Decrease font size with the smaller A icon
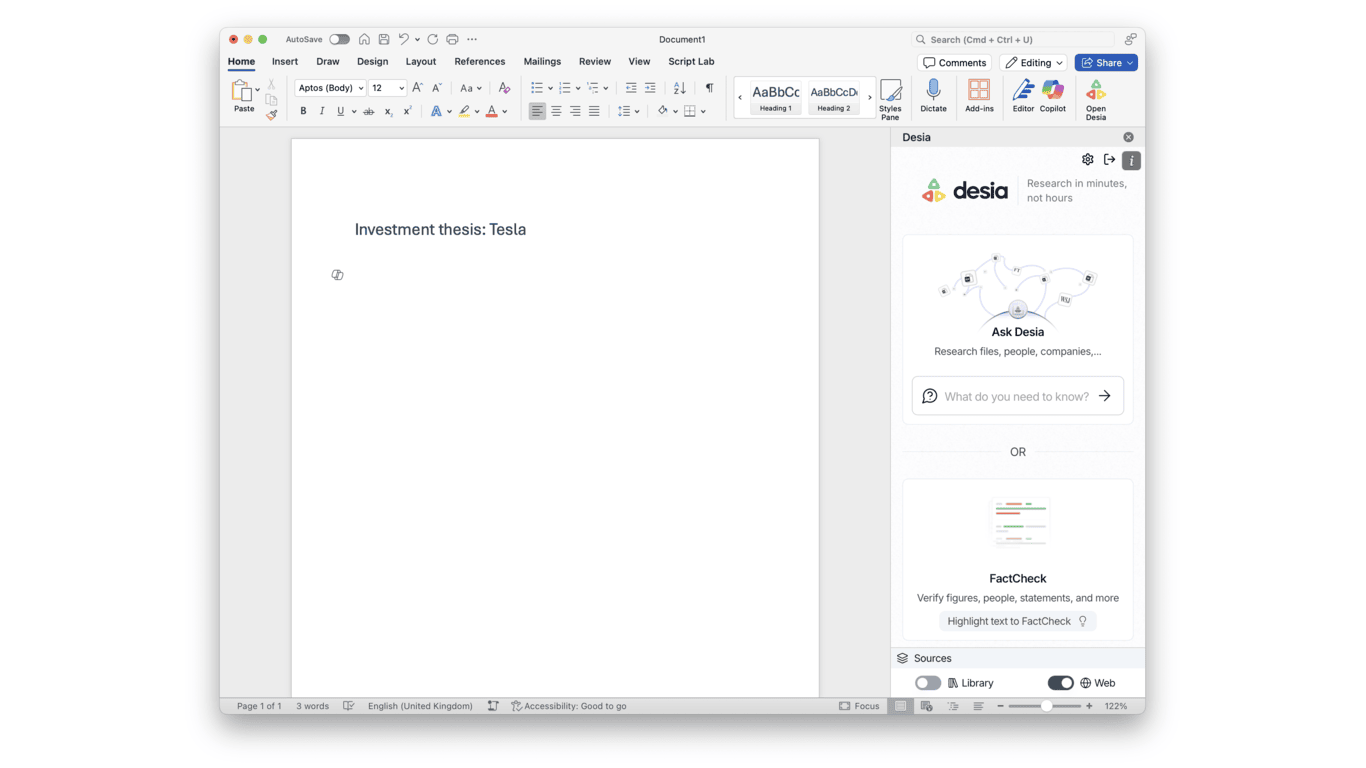Screen dimensions: 1366x768 point(437,88)
